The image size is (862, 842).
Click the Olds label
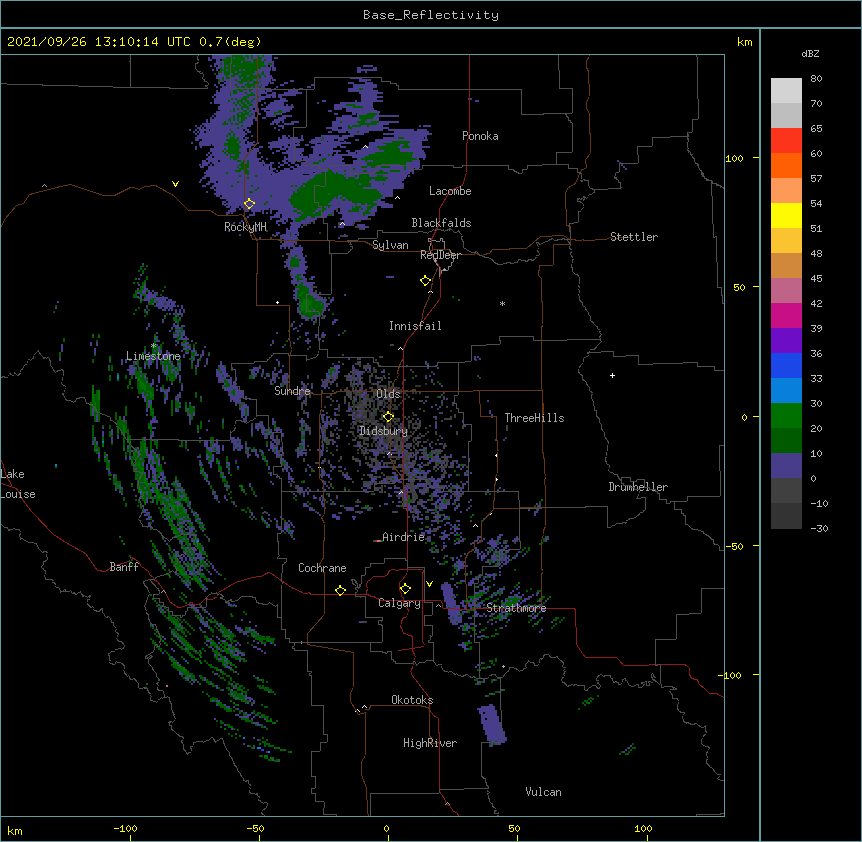[388, 394]
